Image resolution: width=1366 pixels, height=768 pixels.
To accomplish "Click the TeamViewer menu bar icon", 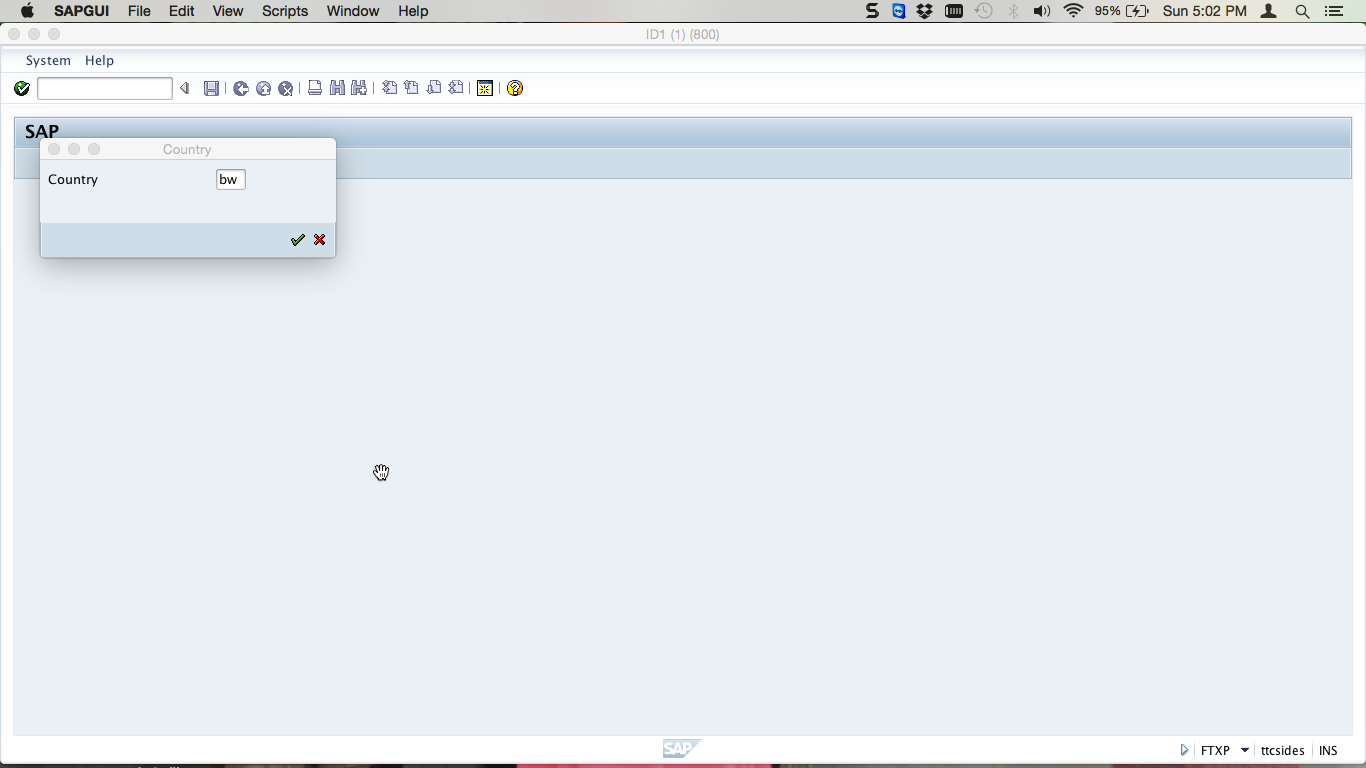I will click(x=899, y=11).
